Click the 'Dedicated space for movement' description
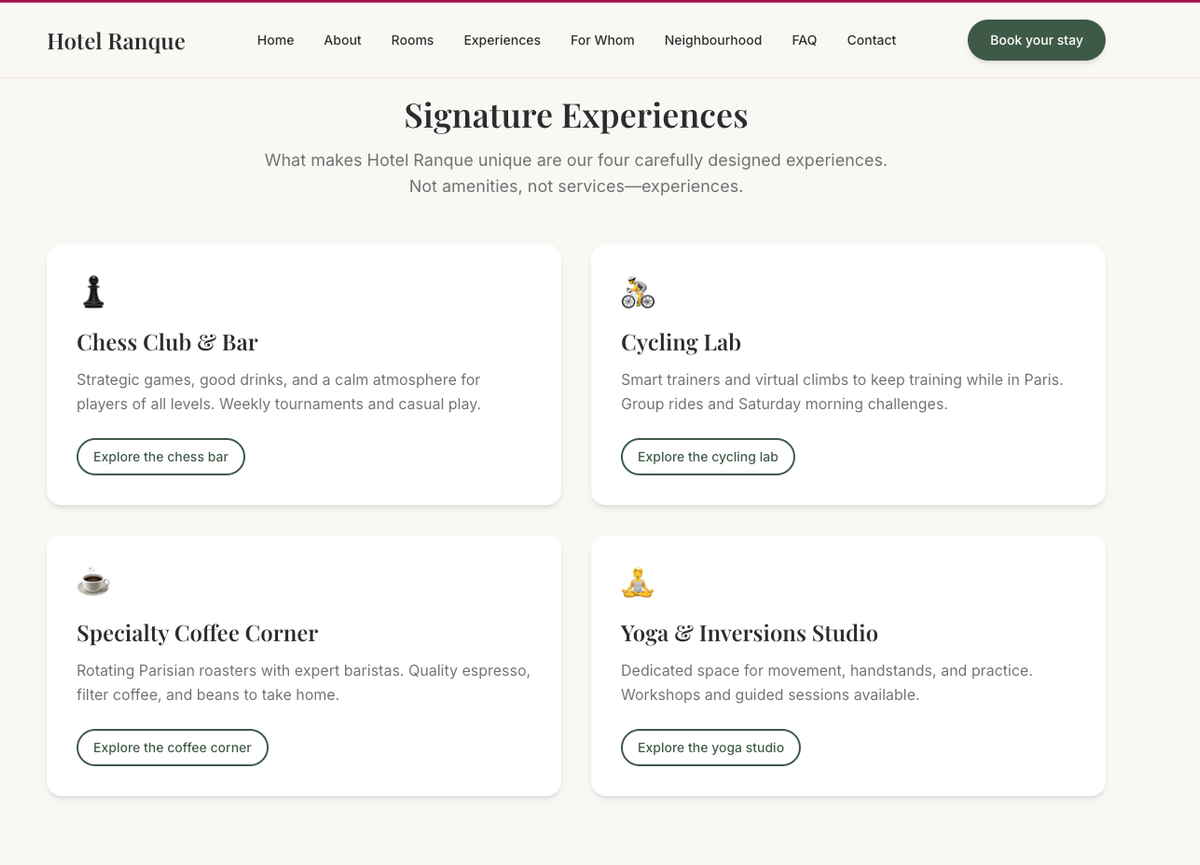 827,682
